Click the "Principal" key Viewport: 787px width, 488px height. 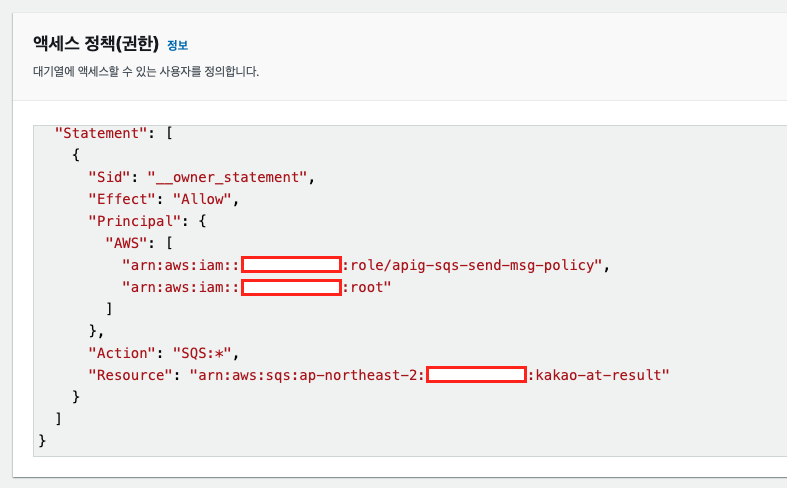pos(133,221)
